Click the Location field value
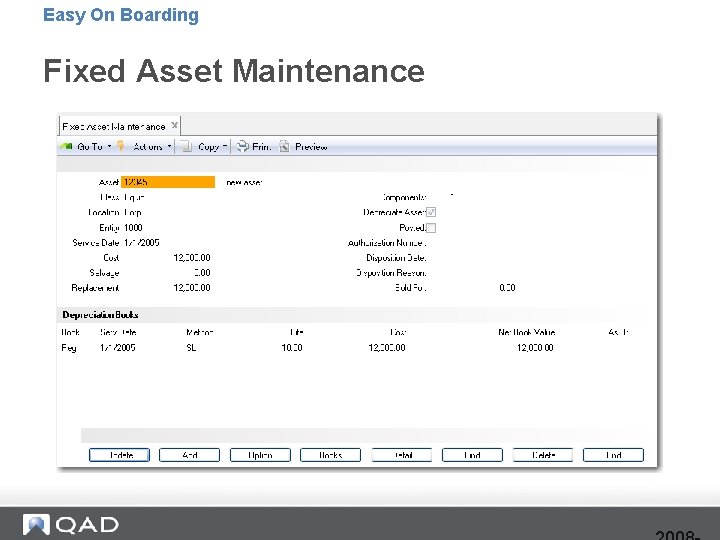The width and height of the screenshot is (720, 540). point(133,213)
